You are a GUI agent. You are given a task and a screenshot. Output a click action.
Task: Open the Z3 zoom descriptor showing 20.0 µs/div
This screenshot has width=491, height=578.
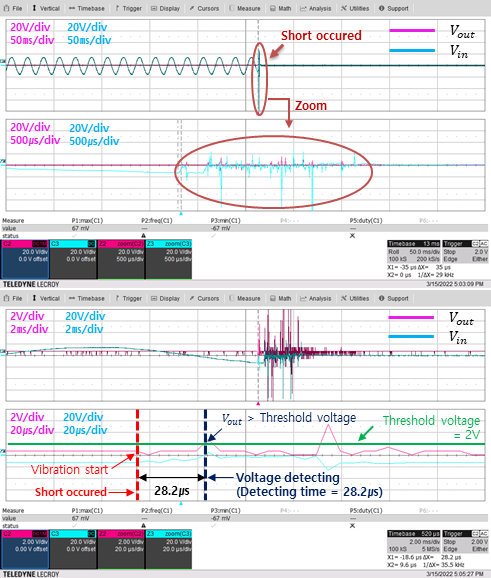click(x=169, y=549)
